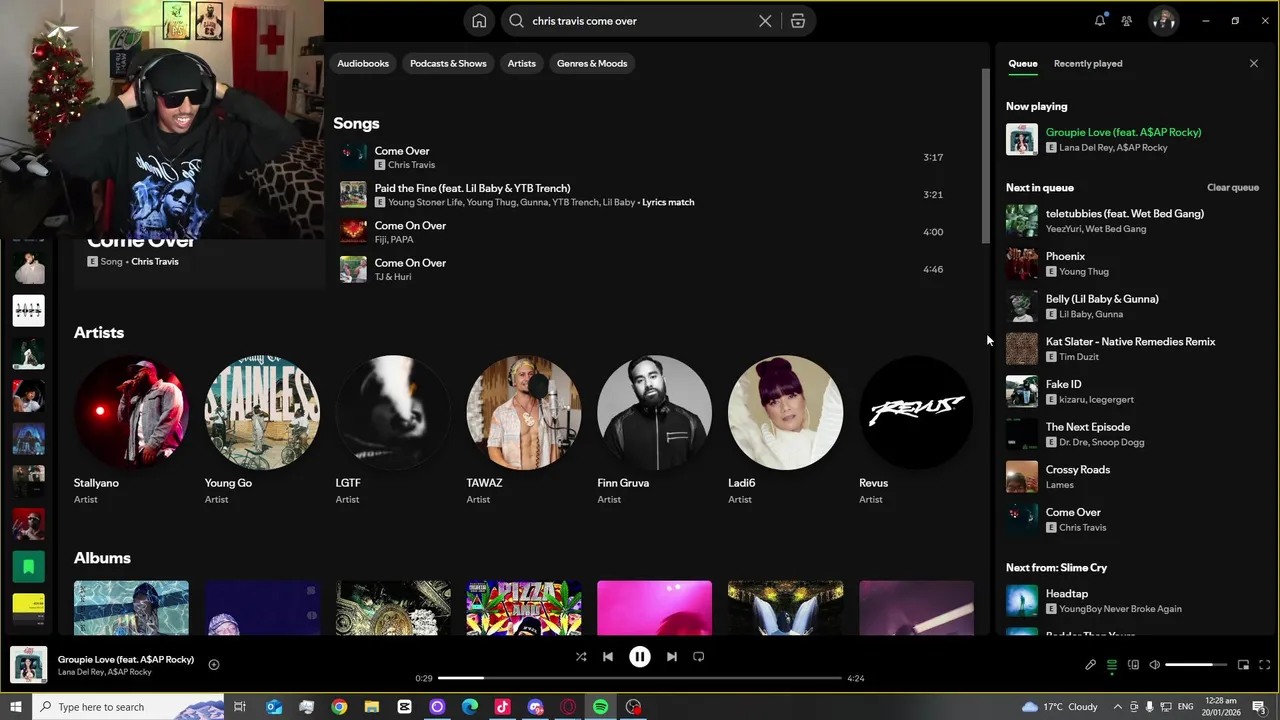The height and width of the screenshot is (720, 1280).
Task: Open Lana Del Rey, A$AP Rocky artist link under Now playing
Action: tap(1113, 148)
